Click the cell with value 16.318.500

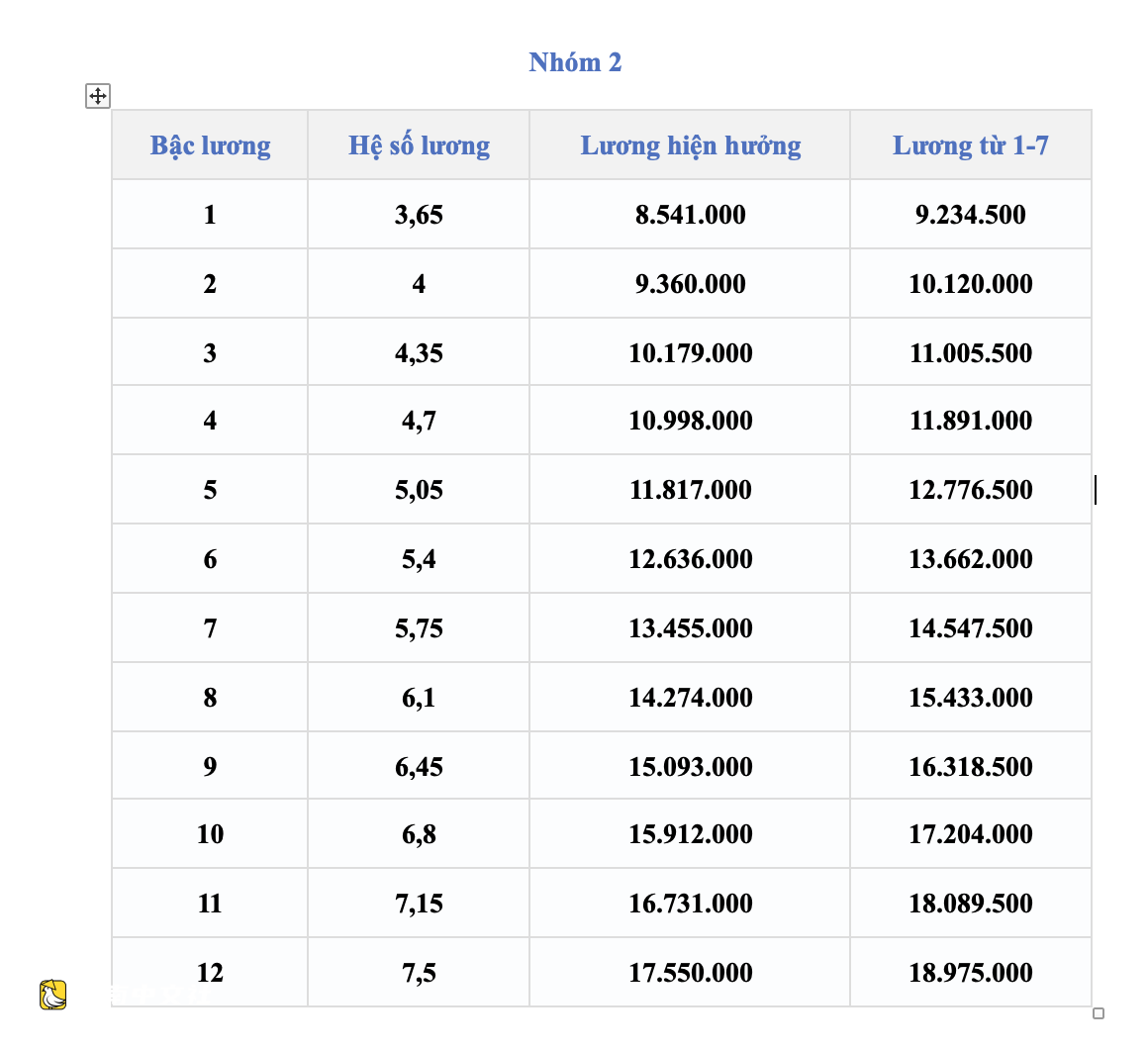click(971, 766)
